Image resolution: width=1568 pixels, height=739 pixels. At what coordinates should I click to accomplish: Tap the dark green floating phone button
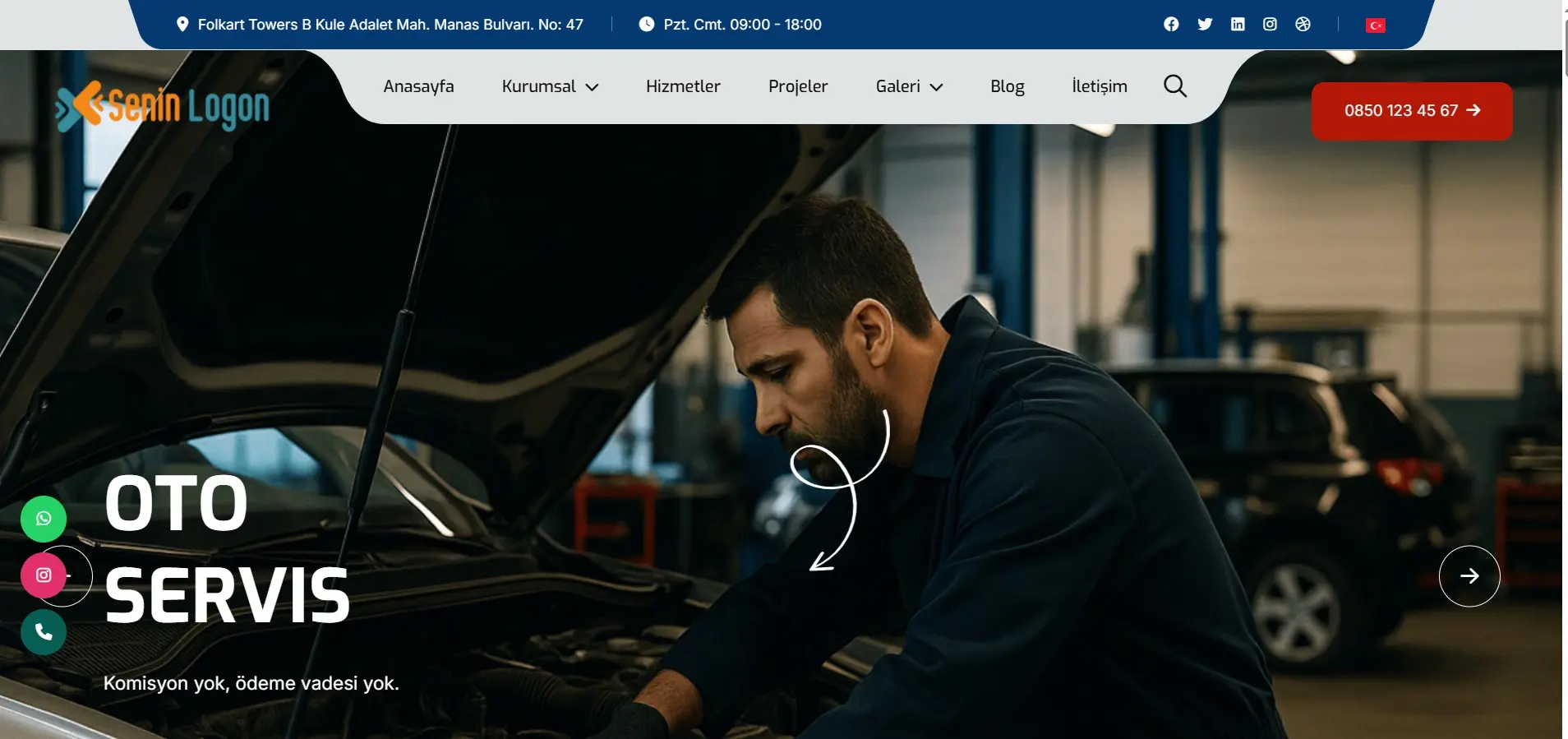(44, 632)
